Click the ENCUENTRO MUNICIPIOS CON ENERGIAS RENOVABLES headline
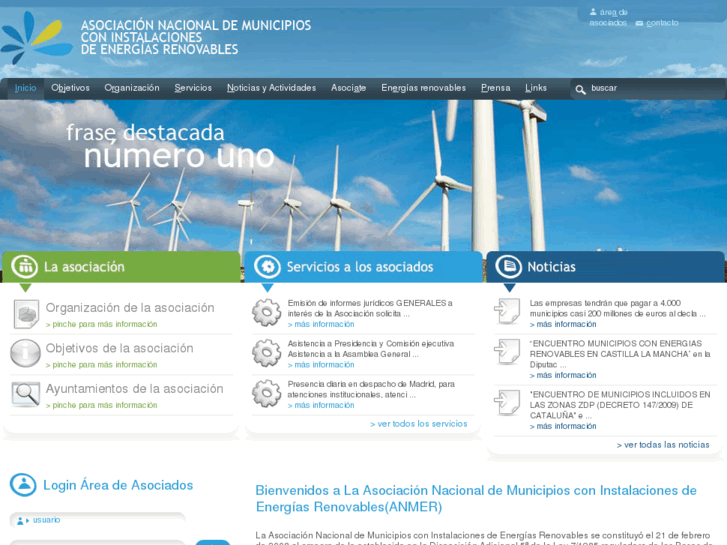Image resolution: width=727 pixels, height=545 pixels. [620, 354]
